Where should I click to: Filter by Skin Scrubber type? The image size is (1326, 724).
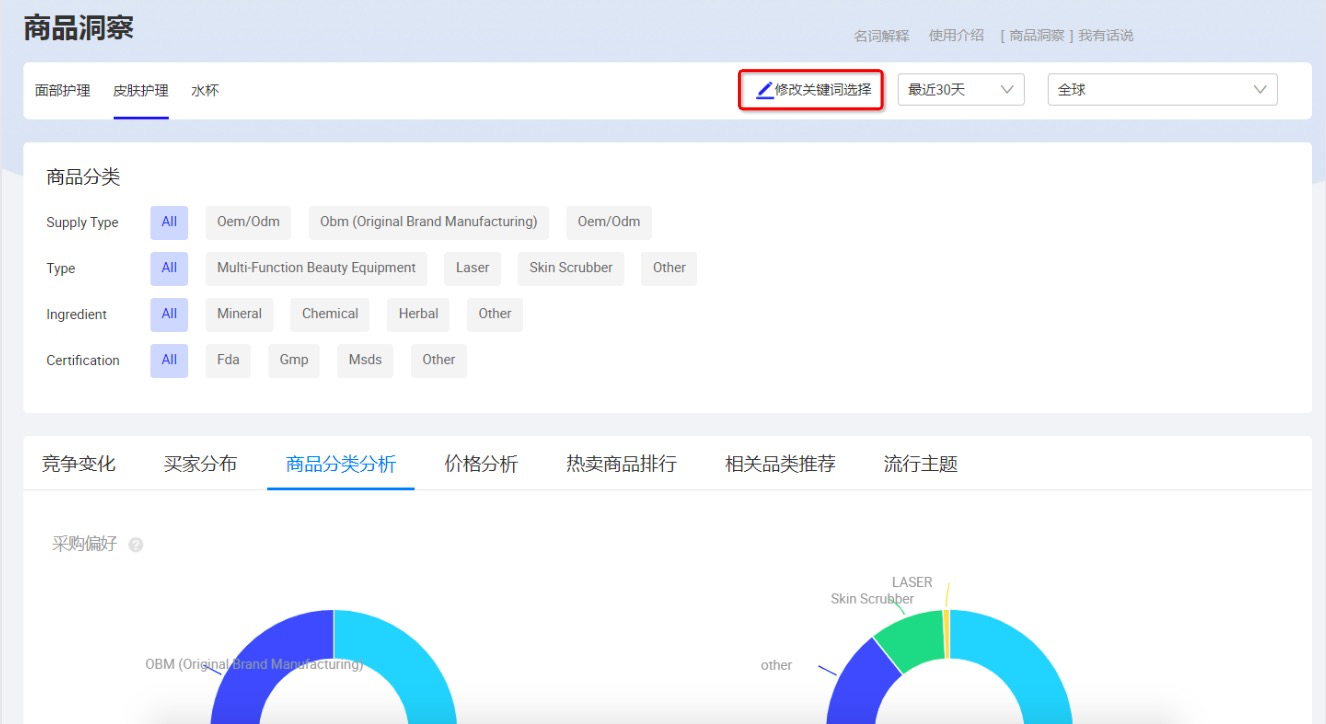[571, 268]
